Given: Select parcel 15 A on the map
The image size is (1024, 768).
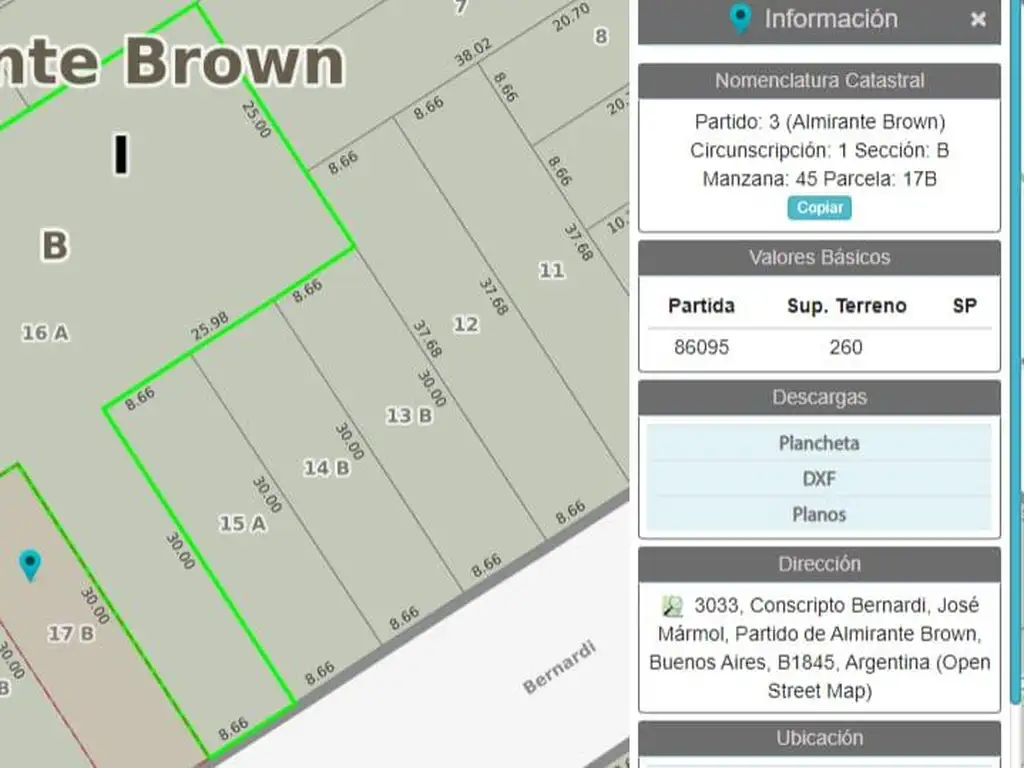Looking at the screenshot, I should [243, 523].
